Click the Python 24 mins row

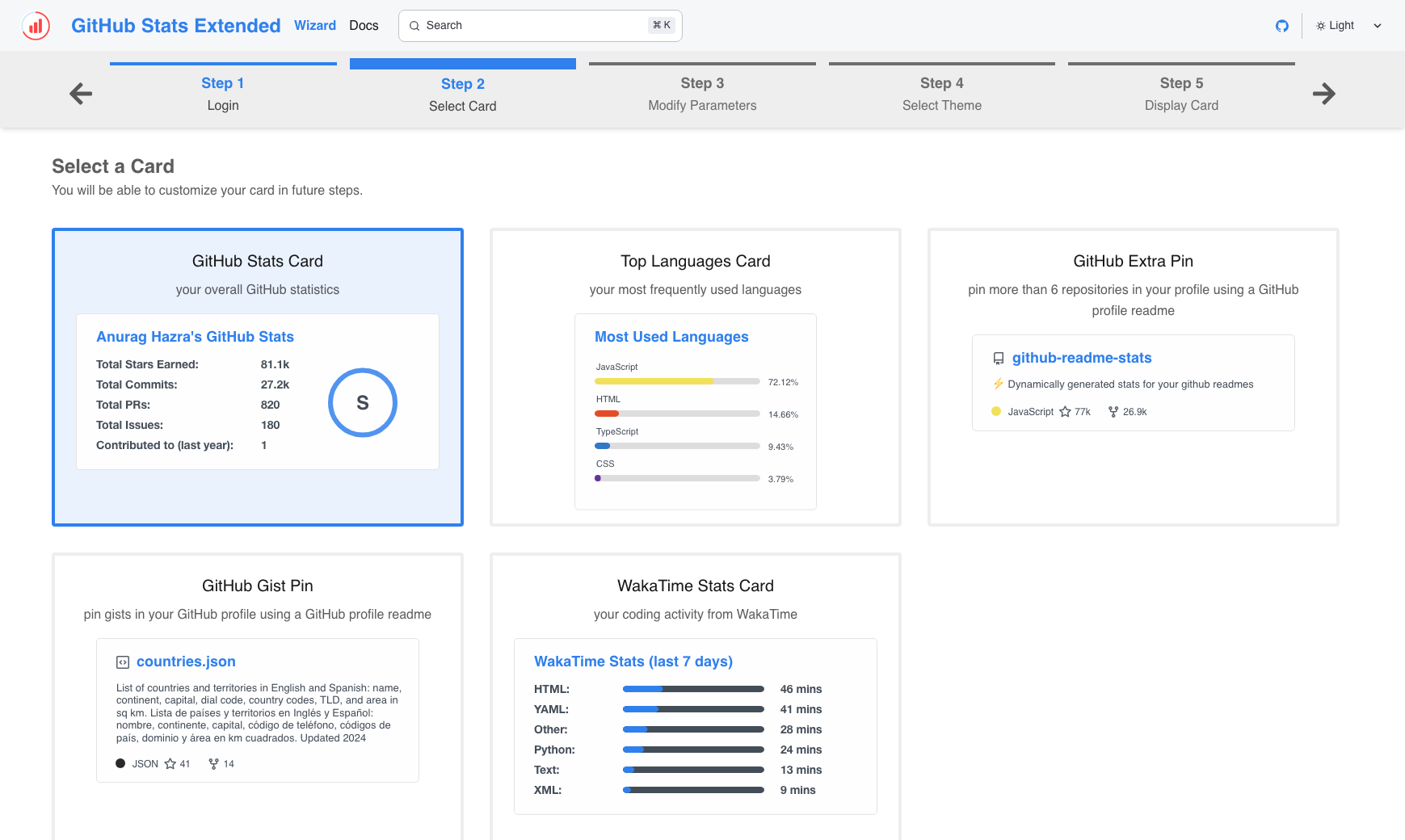pyautogui.click(x=678, y=750)
